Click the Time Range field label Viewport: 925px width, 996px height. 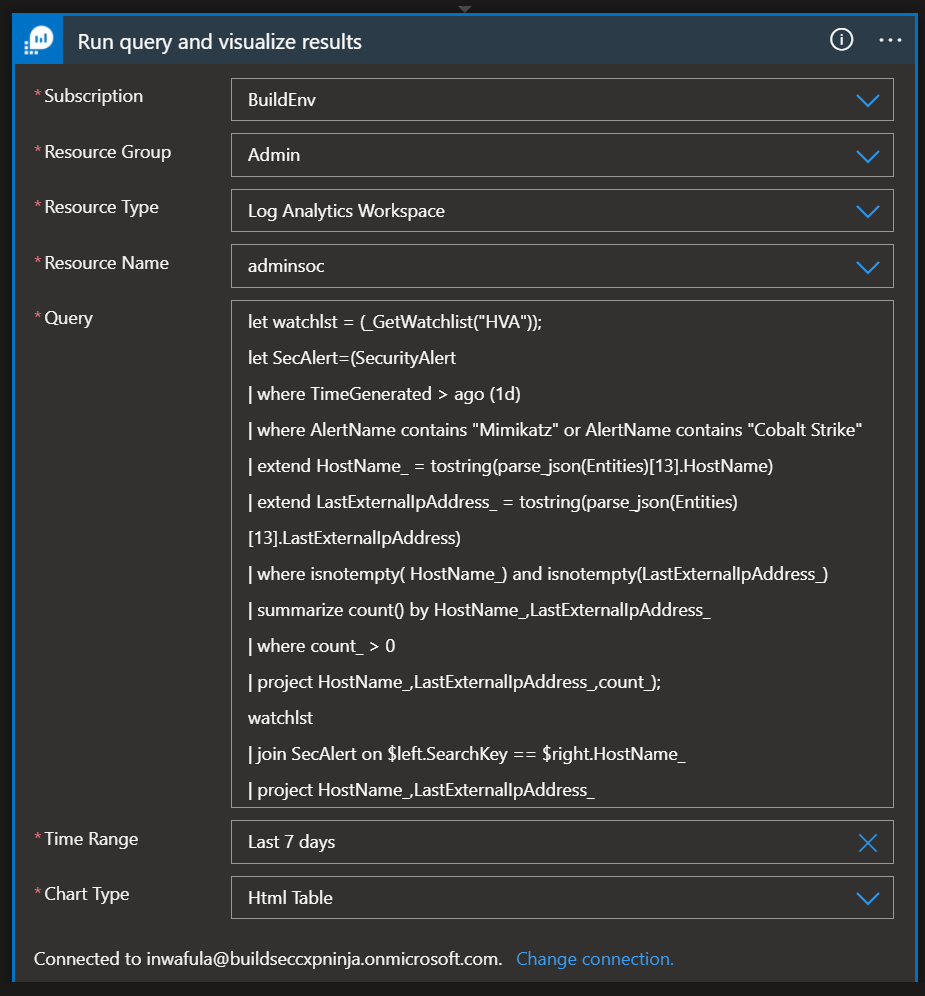(x=91, y=839)
